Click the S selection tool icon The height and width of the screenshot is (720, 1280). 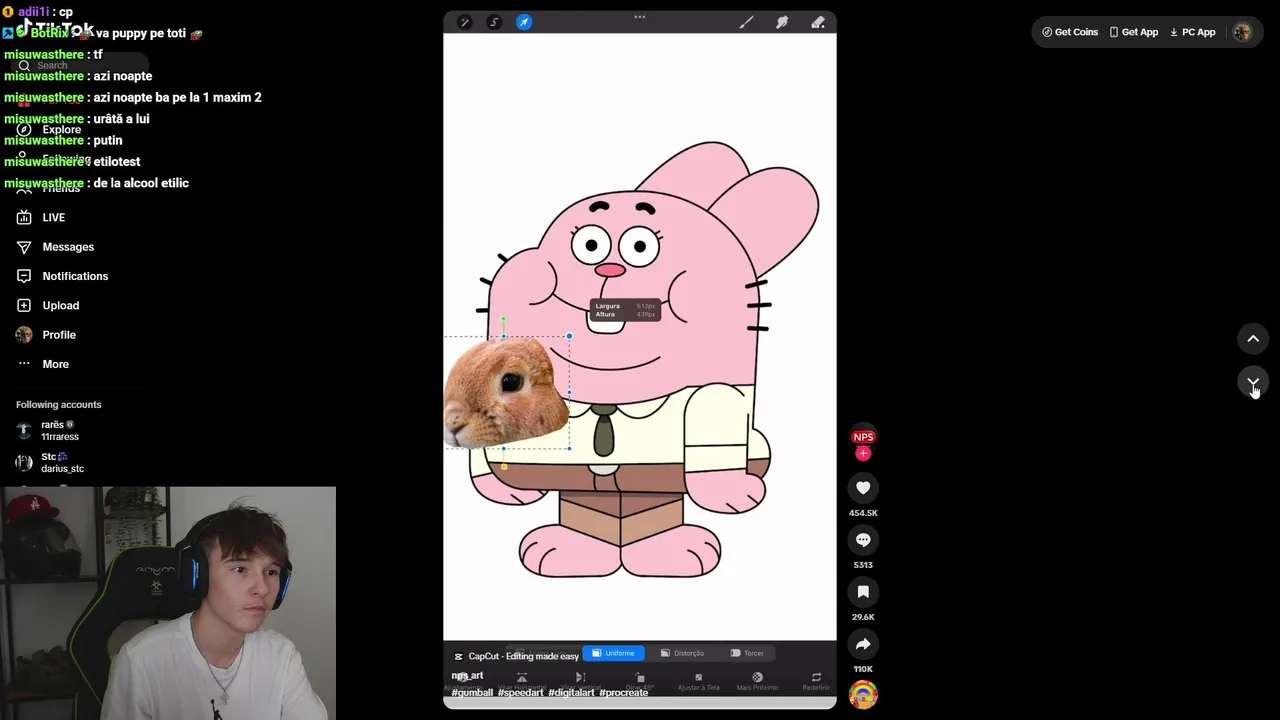pos(494,22)
